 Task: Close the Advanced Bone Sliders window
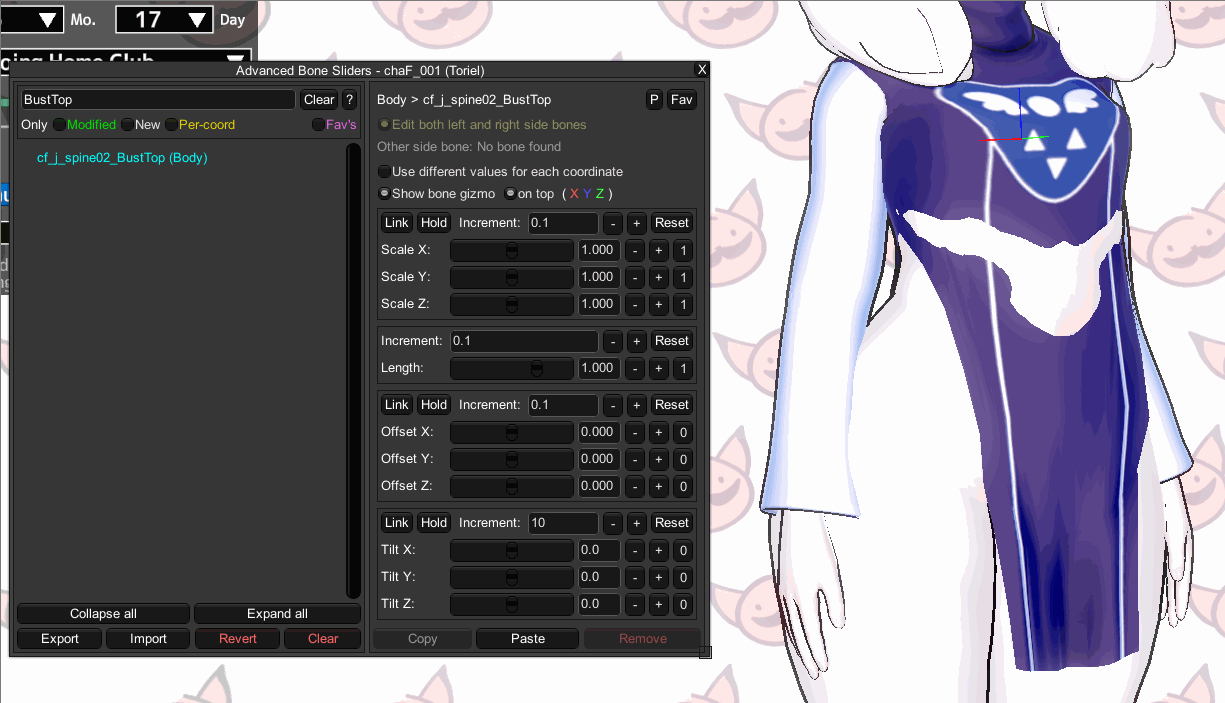coord(702,70)
